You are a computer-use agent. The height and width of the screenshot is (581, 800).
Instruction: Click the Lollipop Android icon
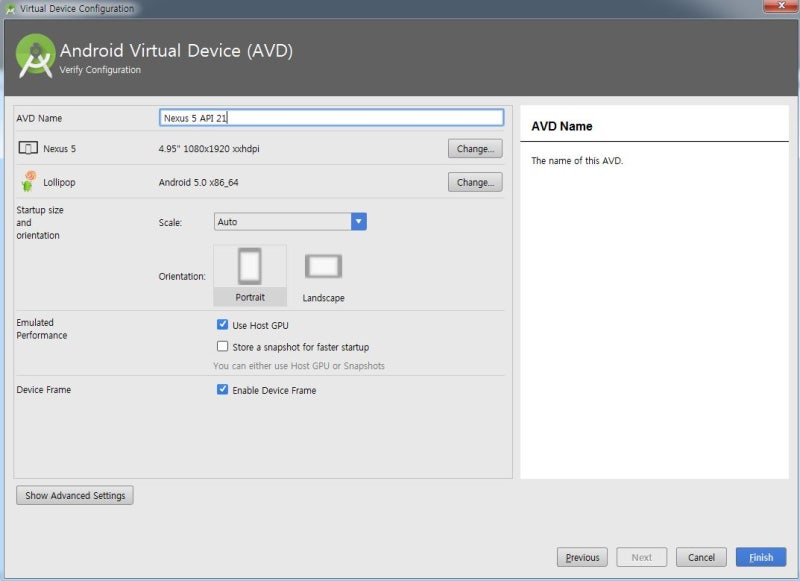[28, 182]
